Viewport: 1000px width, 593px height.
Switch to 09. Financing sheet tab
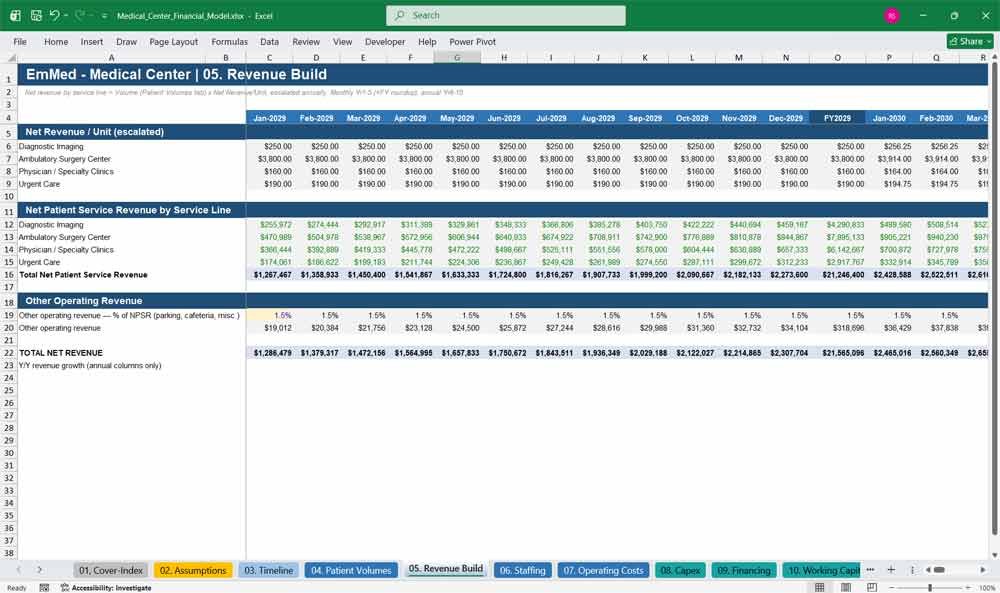[x=744, y=570]
